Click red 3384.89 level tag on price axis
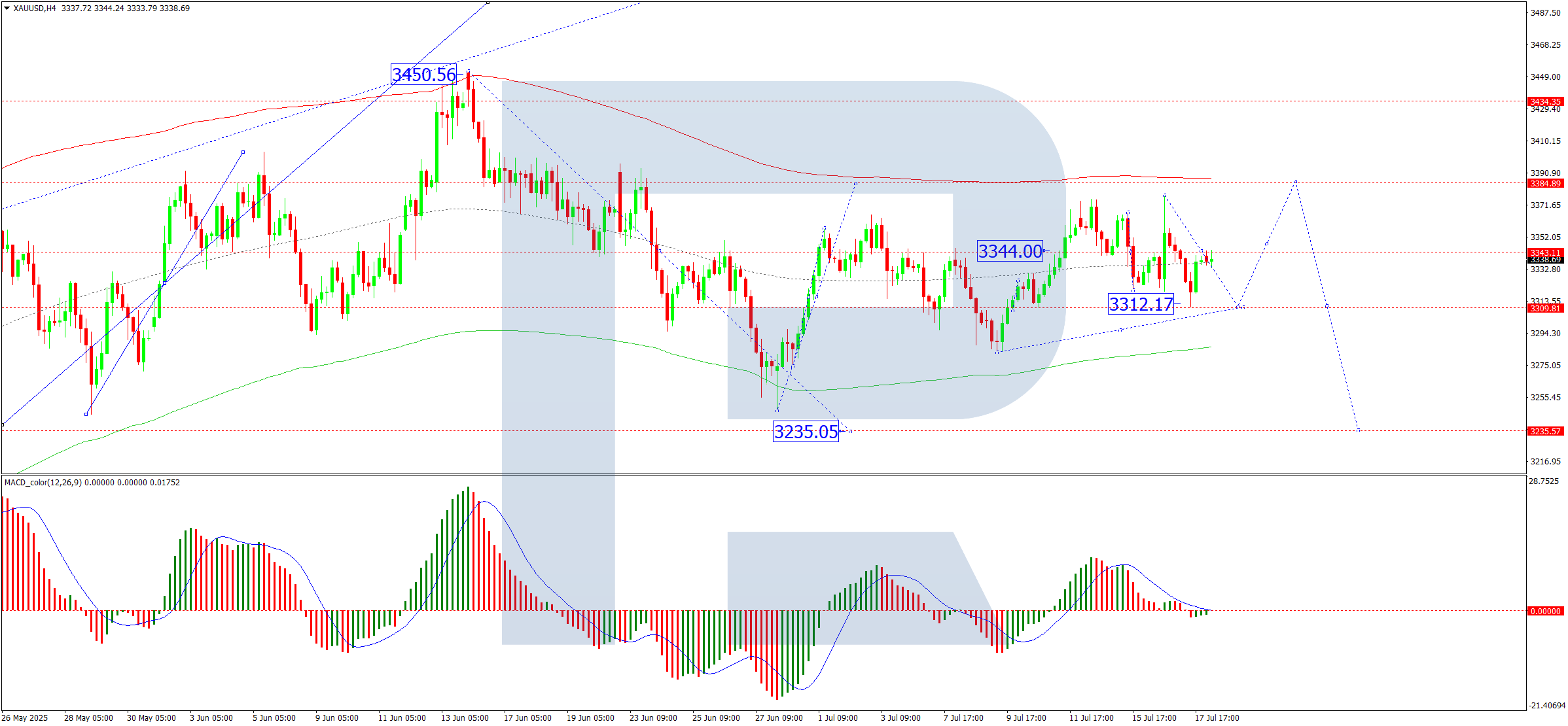Viewport: 1568px width, 726px height. pos(1545,183)
